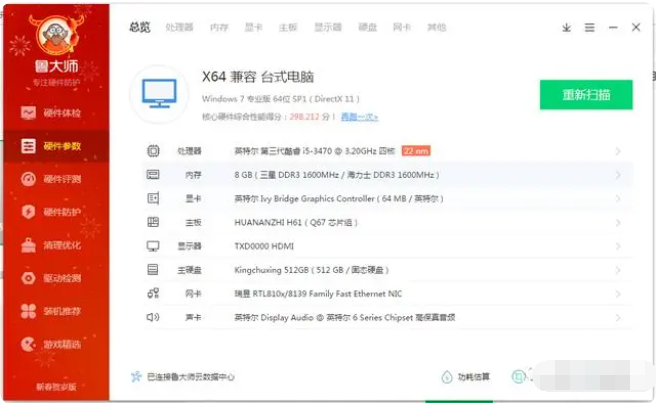Click the HUANANZHI H61 motherboard text
Screen dimensions: 656x403
coord(296,222)
